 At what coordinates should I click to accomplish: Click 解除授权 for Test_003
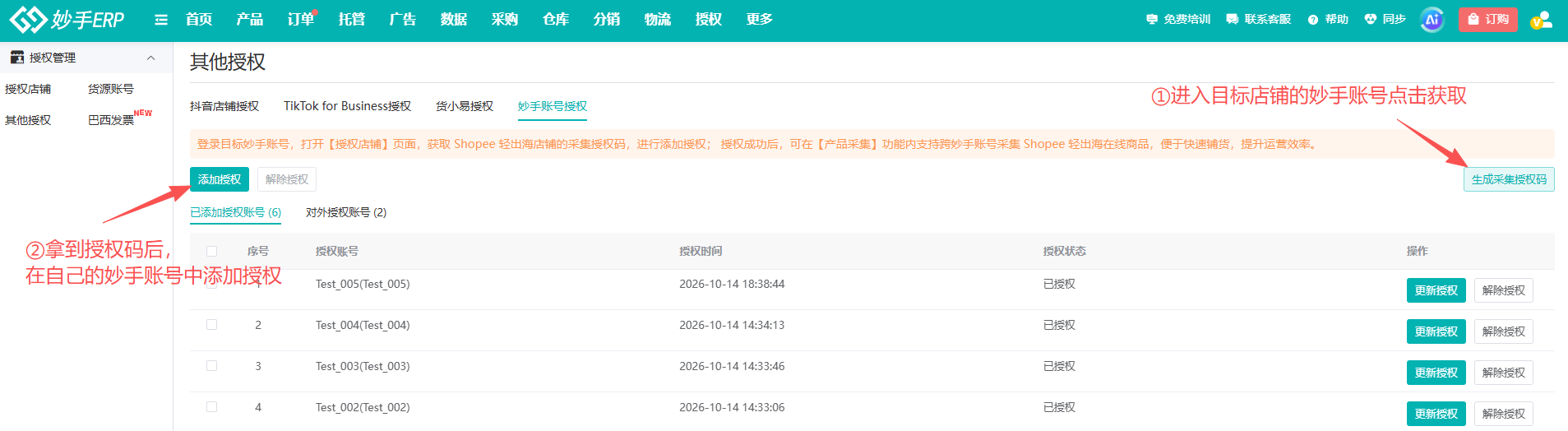pos(1504,373)
